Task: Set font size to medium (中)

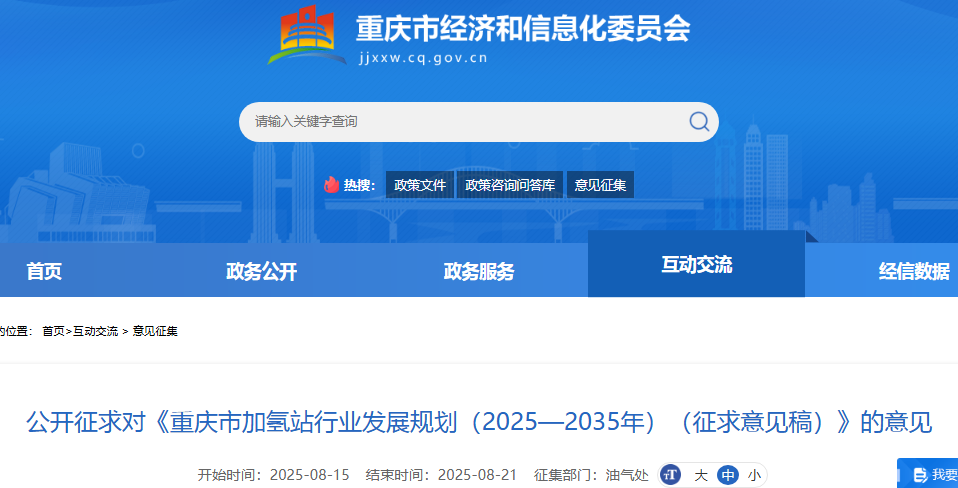Action: (x=728, y=475)
